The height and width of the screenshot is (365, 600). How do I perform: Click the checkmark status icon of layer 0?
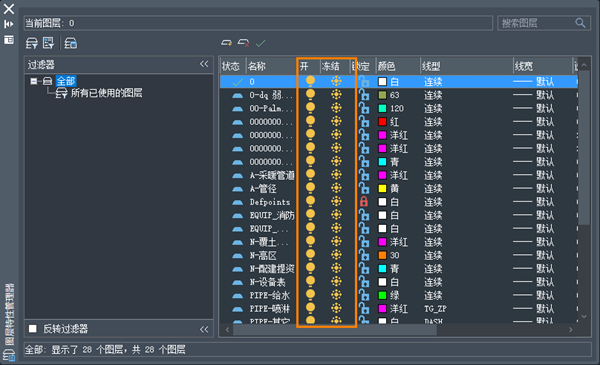pos(238,82)
